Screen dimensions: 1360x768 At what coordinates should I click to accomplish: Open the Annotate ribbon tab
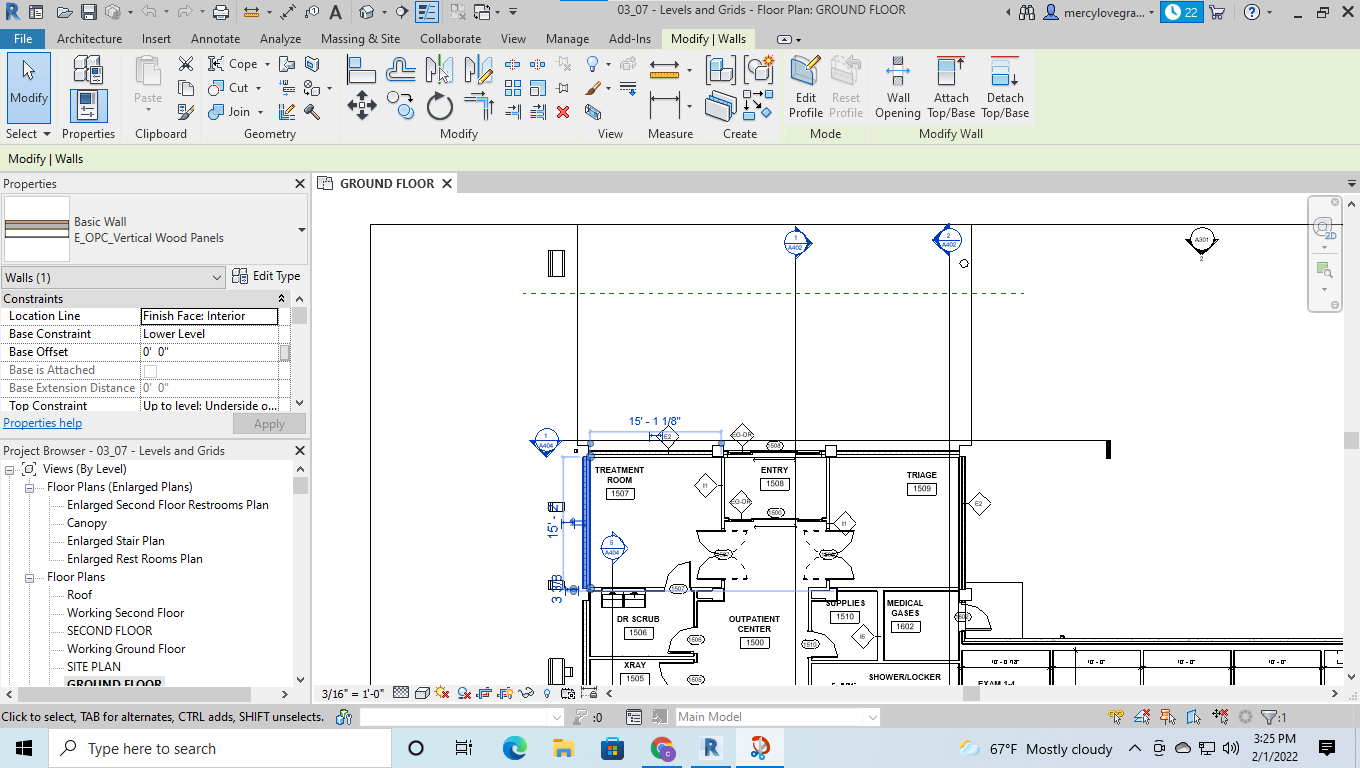coord(214,39)
